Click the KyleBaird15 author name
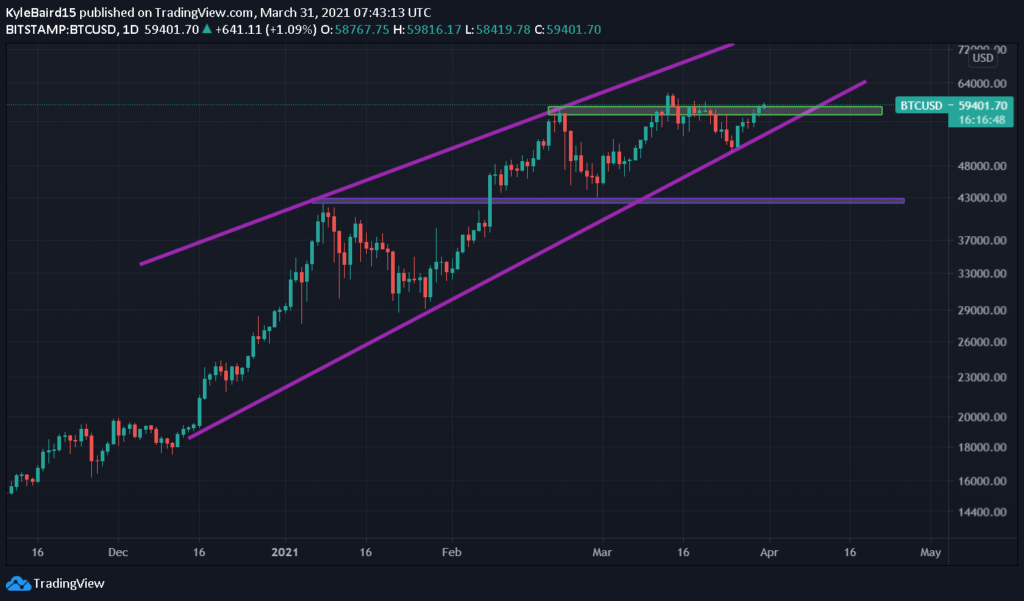The height and width of the screenshot is (601, 1024). click(40, 12)
